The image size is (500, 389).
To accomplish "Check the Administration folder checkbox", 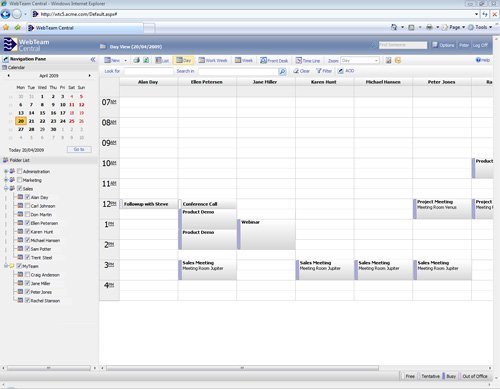I will pos(20,171).
